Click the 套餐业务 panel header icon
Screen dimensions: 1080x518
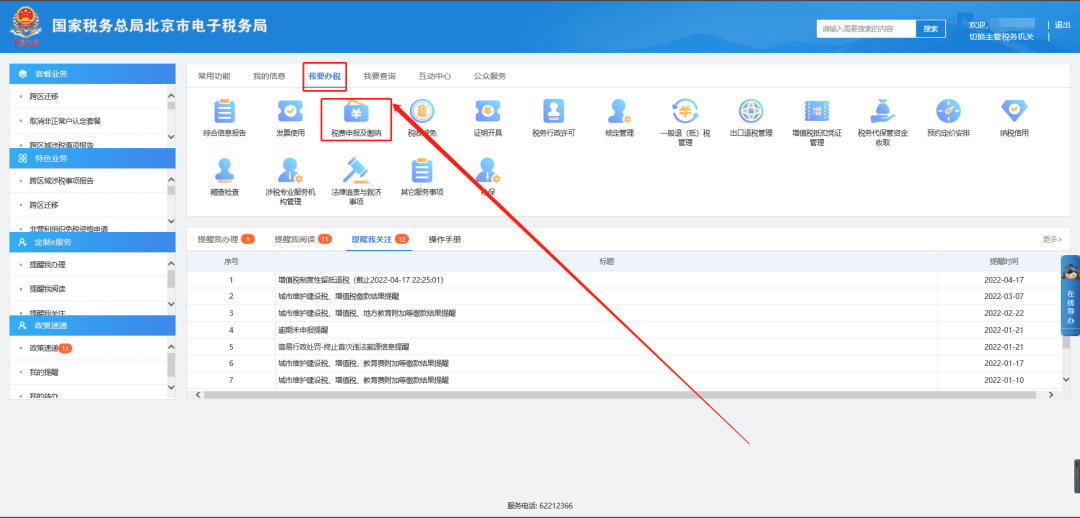(23, 74)
